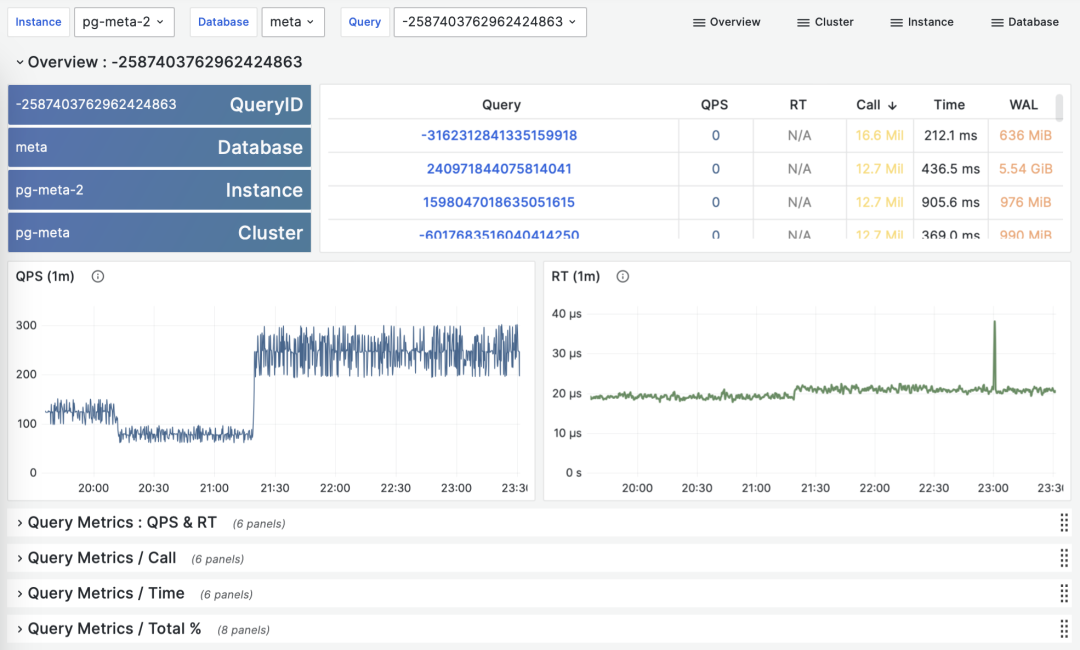Viewport: 1080px width, 650px height.
Task: Open the Overview dashboard link
Action: 726,22
